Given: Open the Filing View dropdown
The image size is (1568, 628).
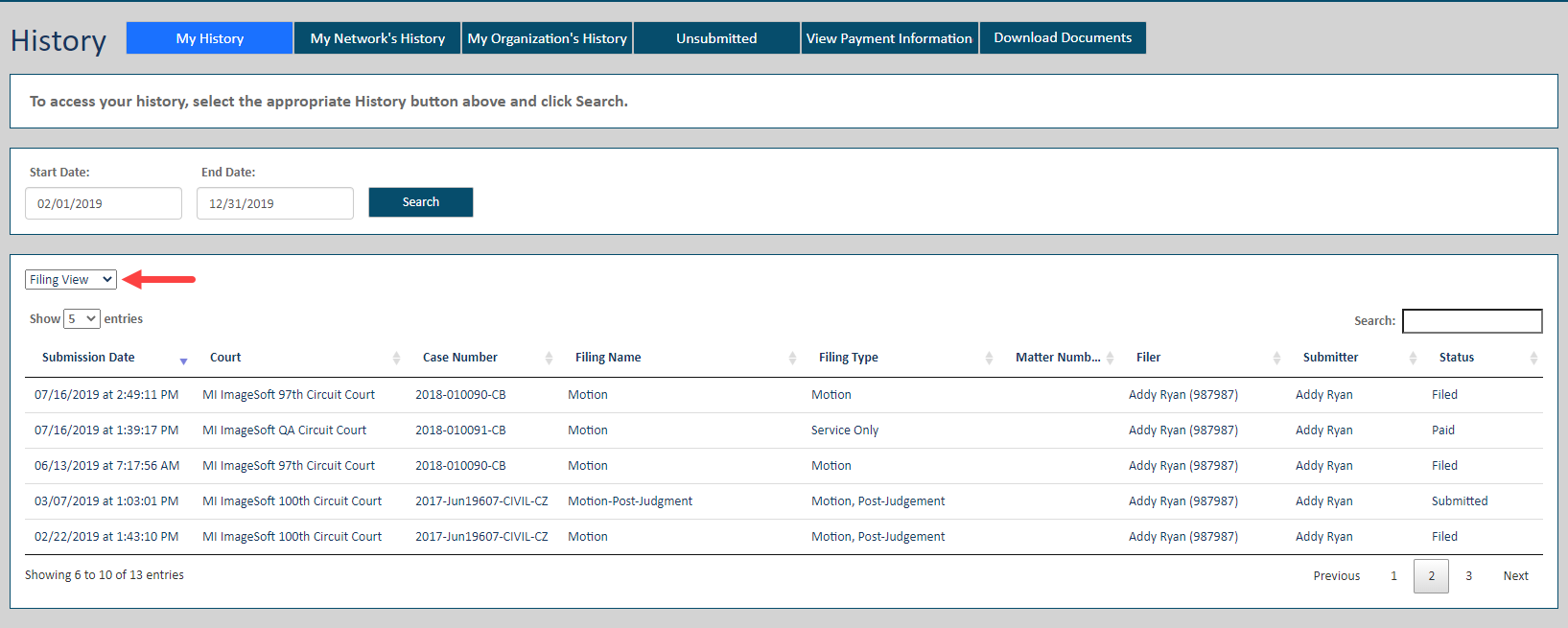Looking at the screenshot, I should (x=71, y=280).
